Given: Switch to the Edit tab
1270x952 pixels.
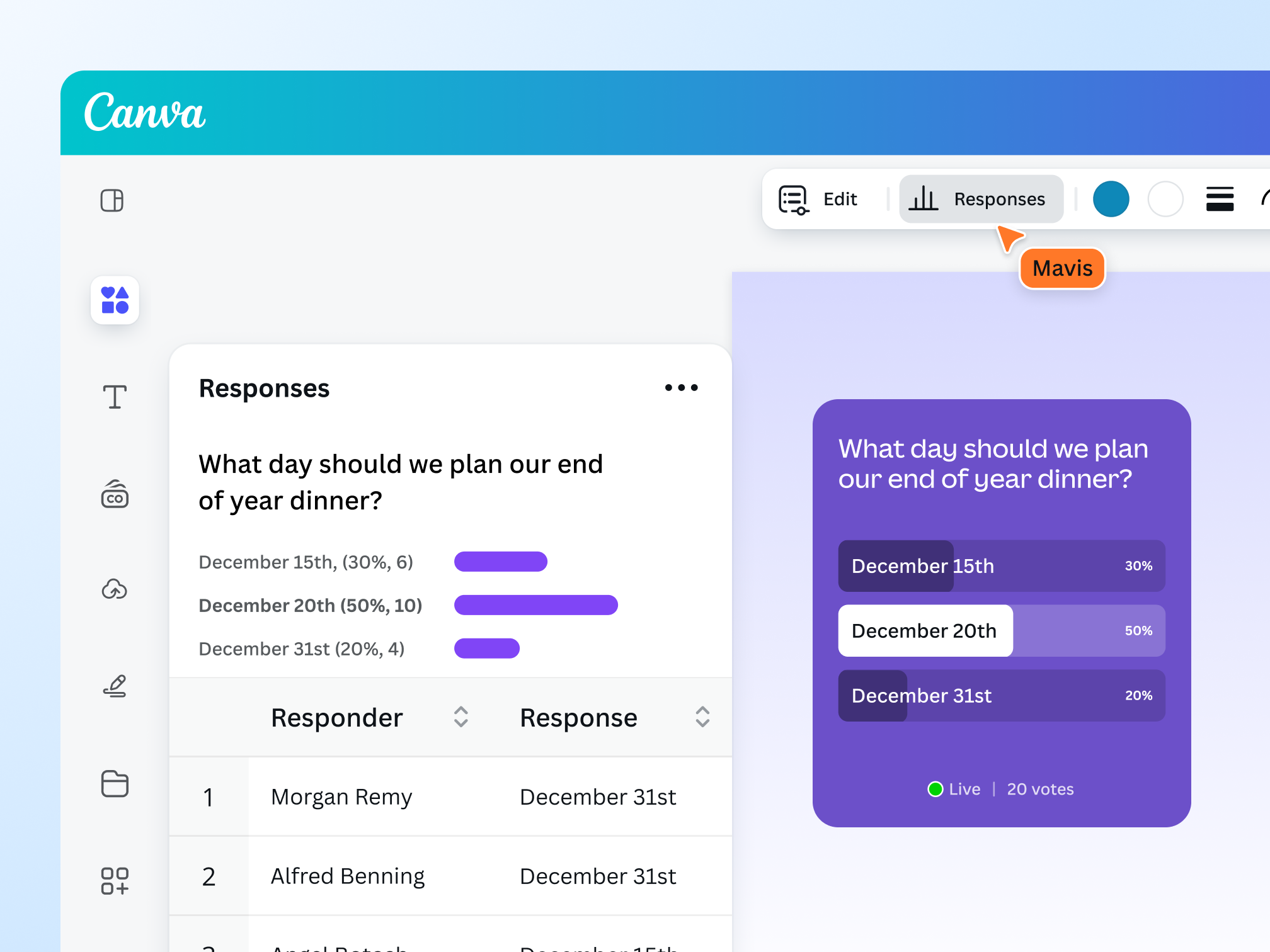Looking at the screenshot, I should [x=819, y=200].
